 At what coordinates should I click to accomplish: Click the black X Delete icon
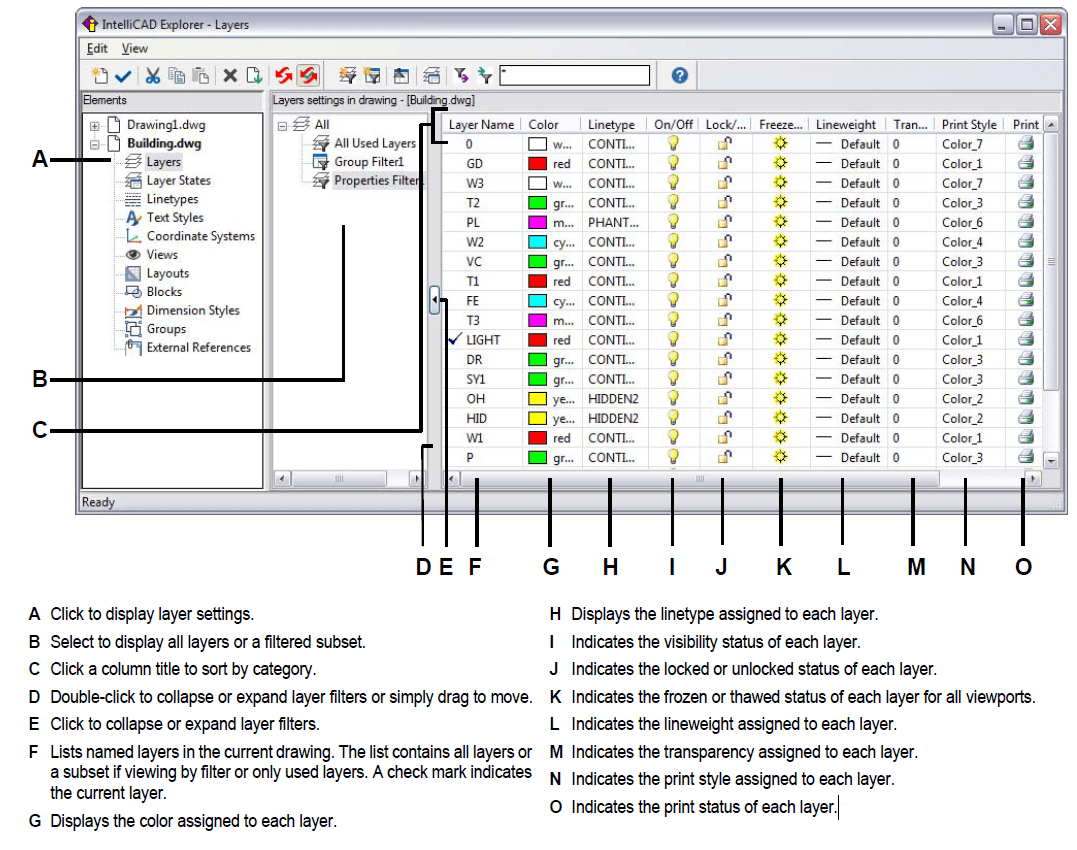(230, 76)
